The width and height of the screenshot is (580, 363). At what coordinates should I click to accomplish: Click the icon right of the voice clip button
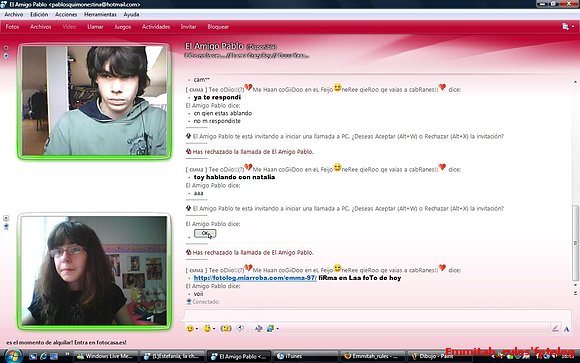tap(259, 328)
